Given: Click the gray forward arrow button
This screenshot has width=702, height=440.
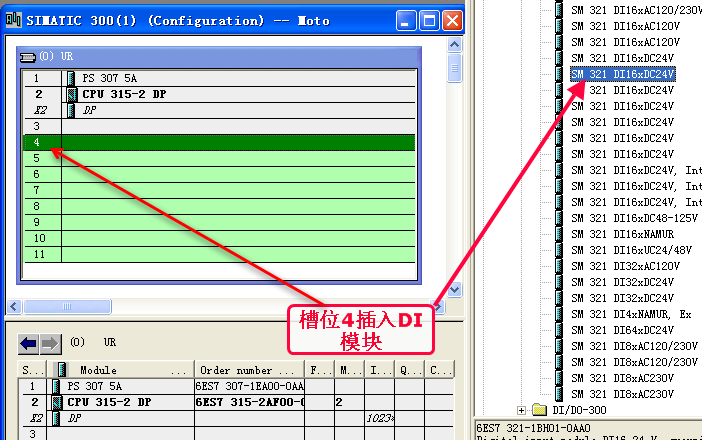Looking at the screenshot, I should pyautogui.click(x=50, y=344).
